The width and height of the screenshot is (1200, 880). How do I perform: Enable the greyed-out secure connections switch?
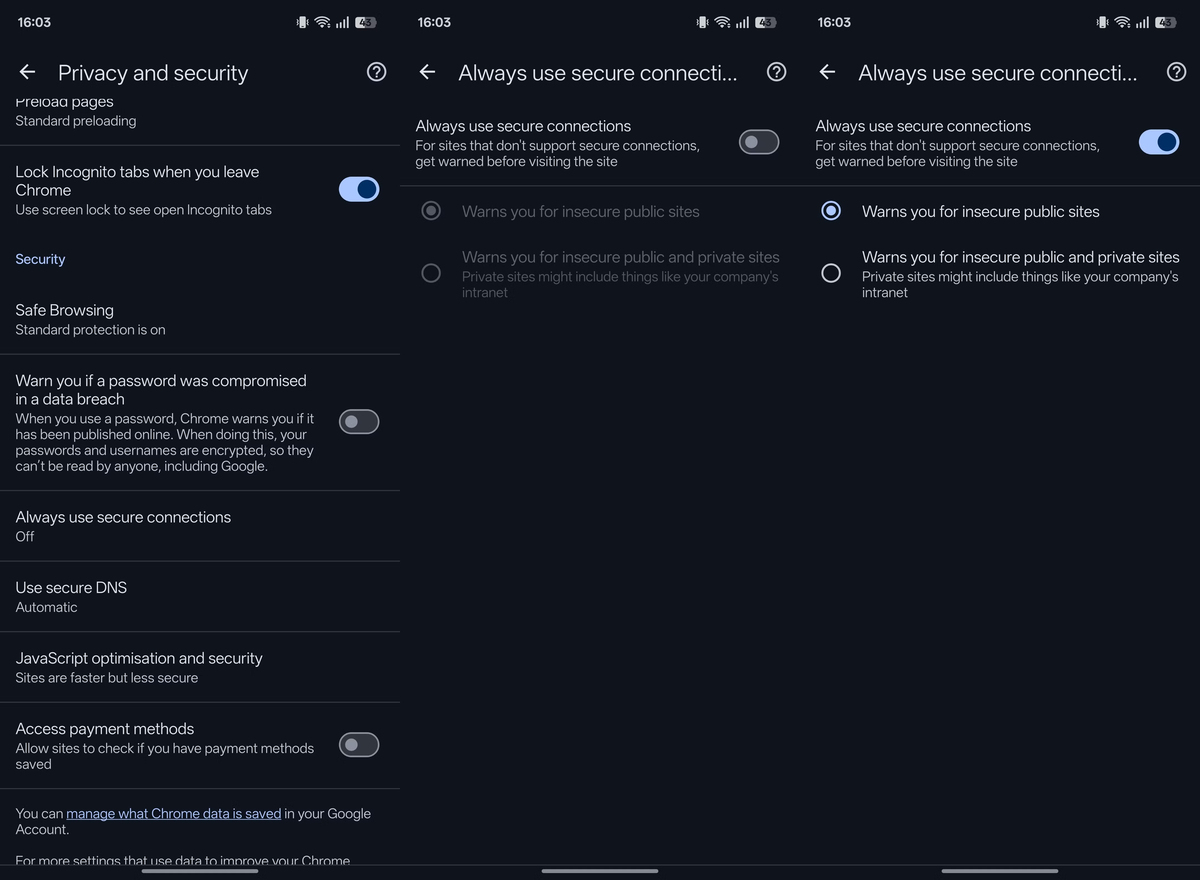tap(759, 143)
